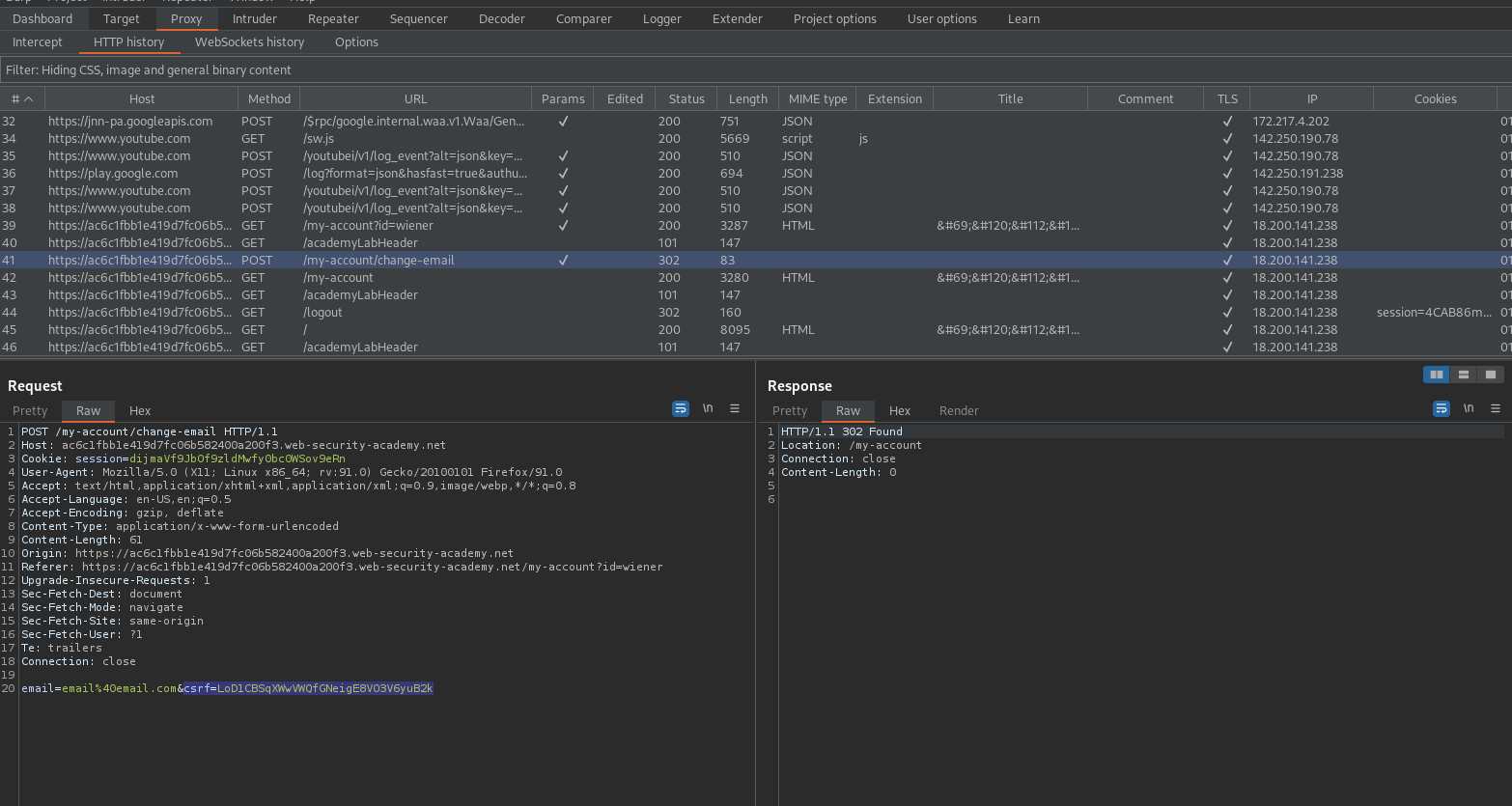Screen dimensions: 1512x806
Task: Open the Extender tab
Action: pos(738,18)
